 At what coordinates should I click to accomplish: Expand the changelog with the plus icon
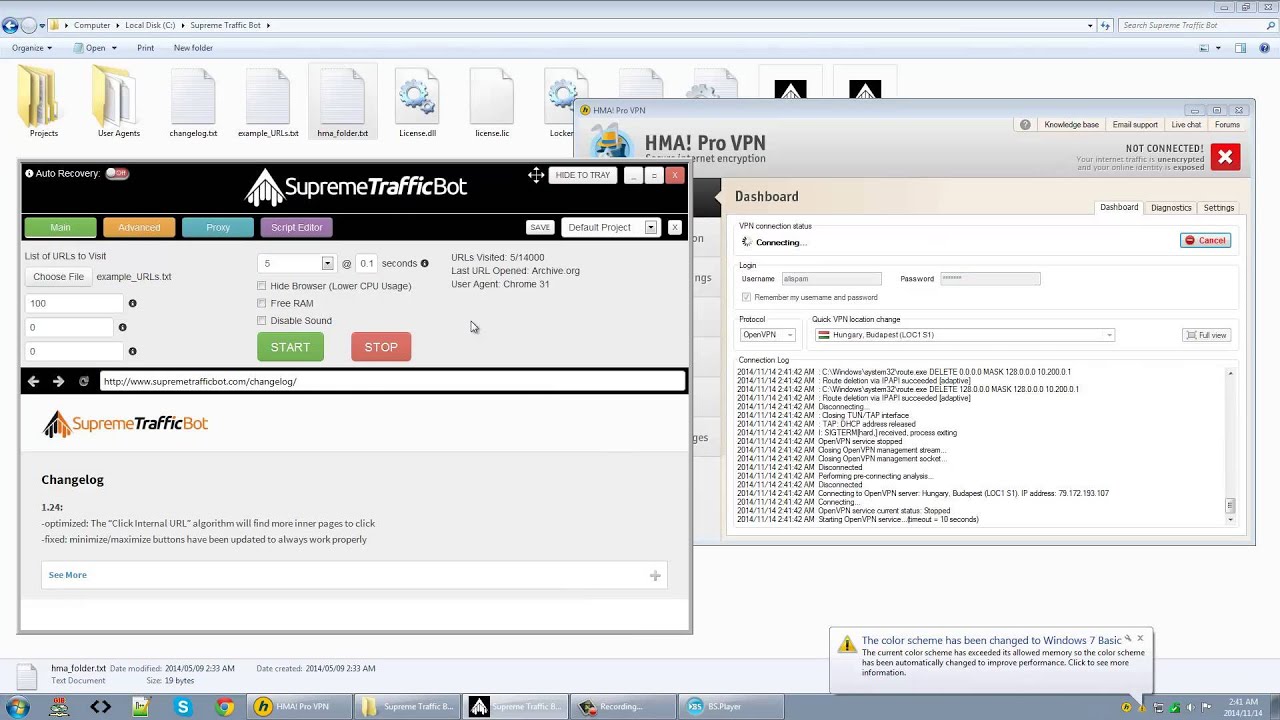[x=655, y=575]
